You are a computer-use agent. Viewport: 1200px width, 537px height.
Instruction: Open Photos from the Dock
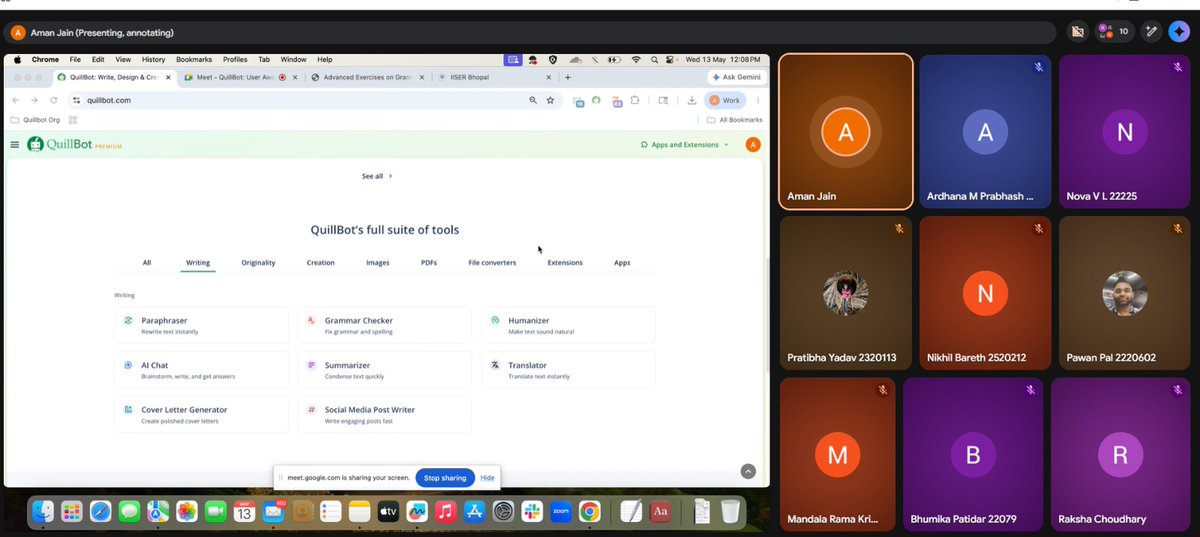(186, 511)
